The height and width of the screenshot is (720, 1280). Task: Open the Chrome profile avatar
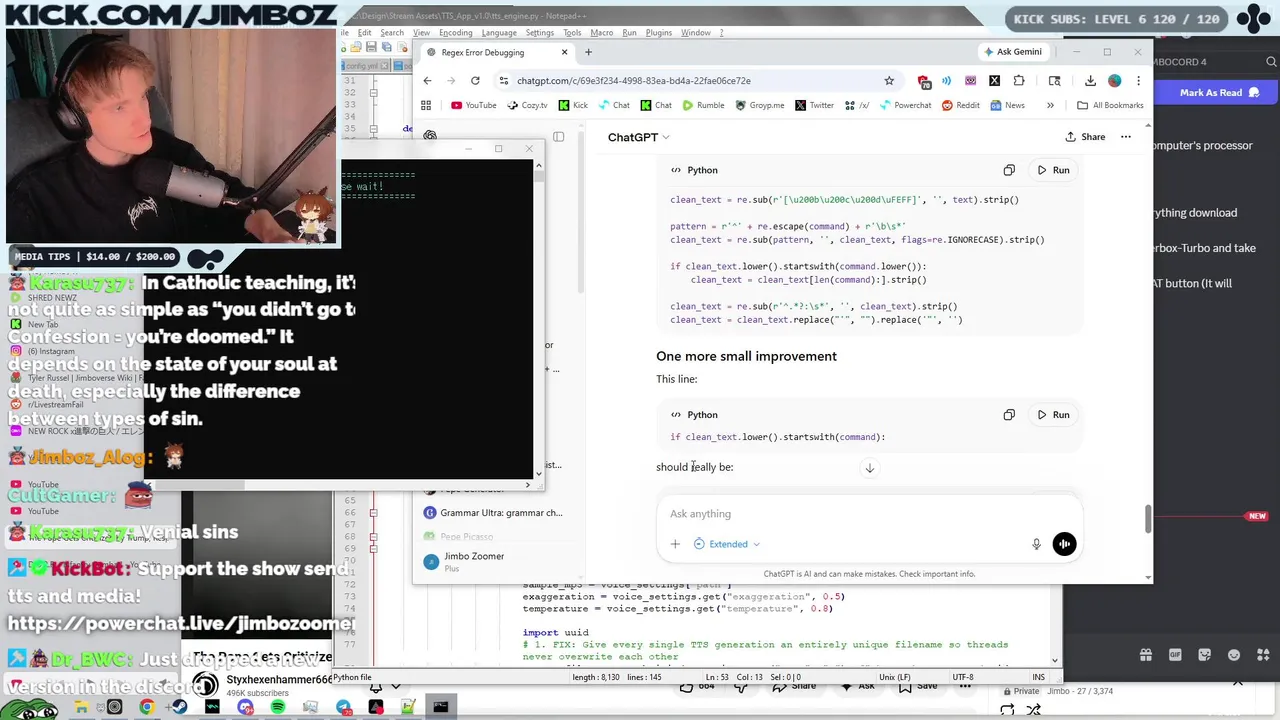[1115, 81]
